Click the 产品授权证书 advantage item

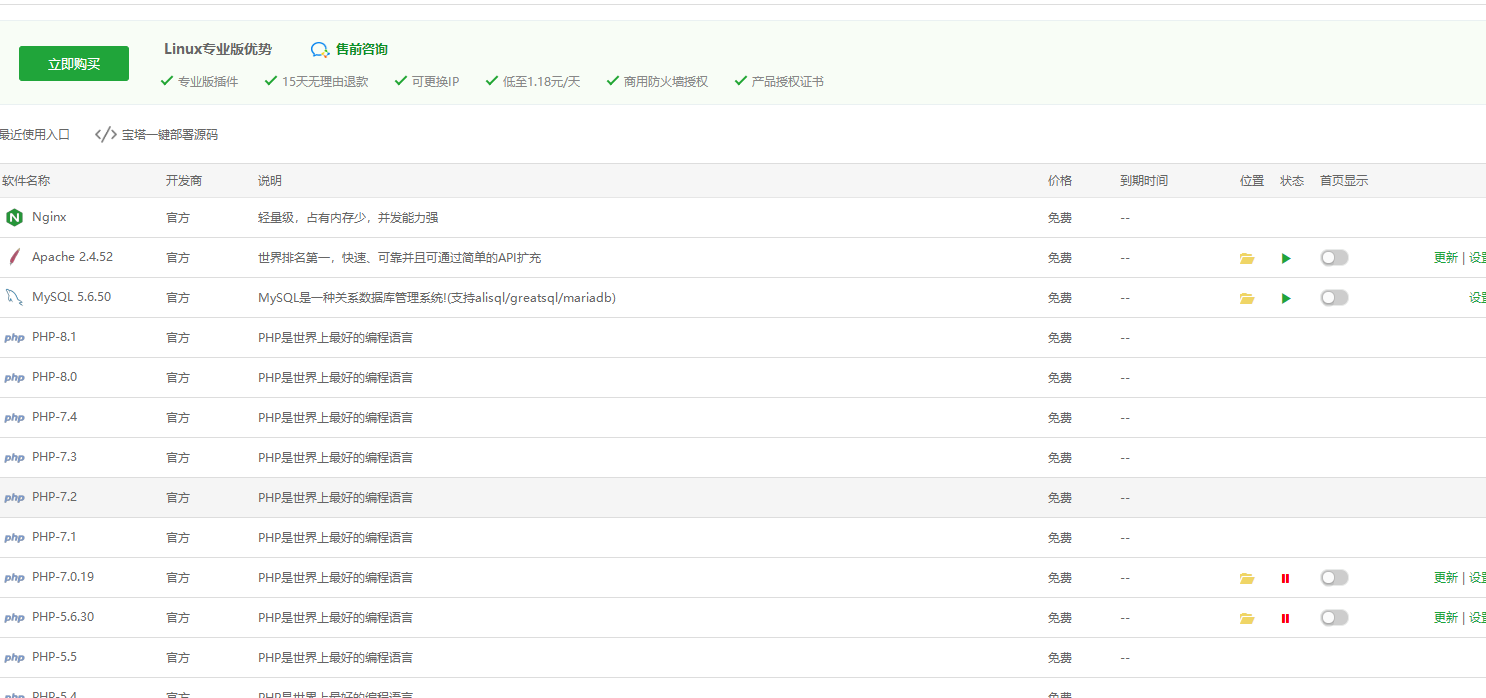point(779,82)
